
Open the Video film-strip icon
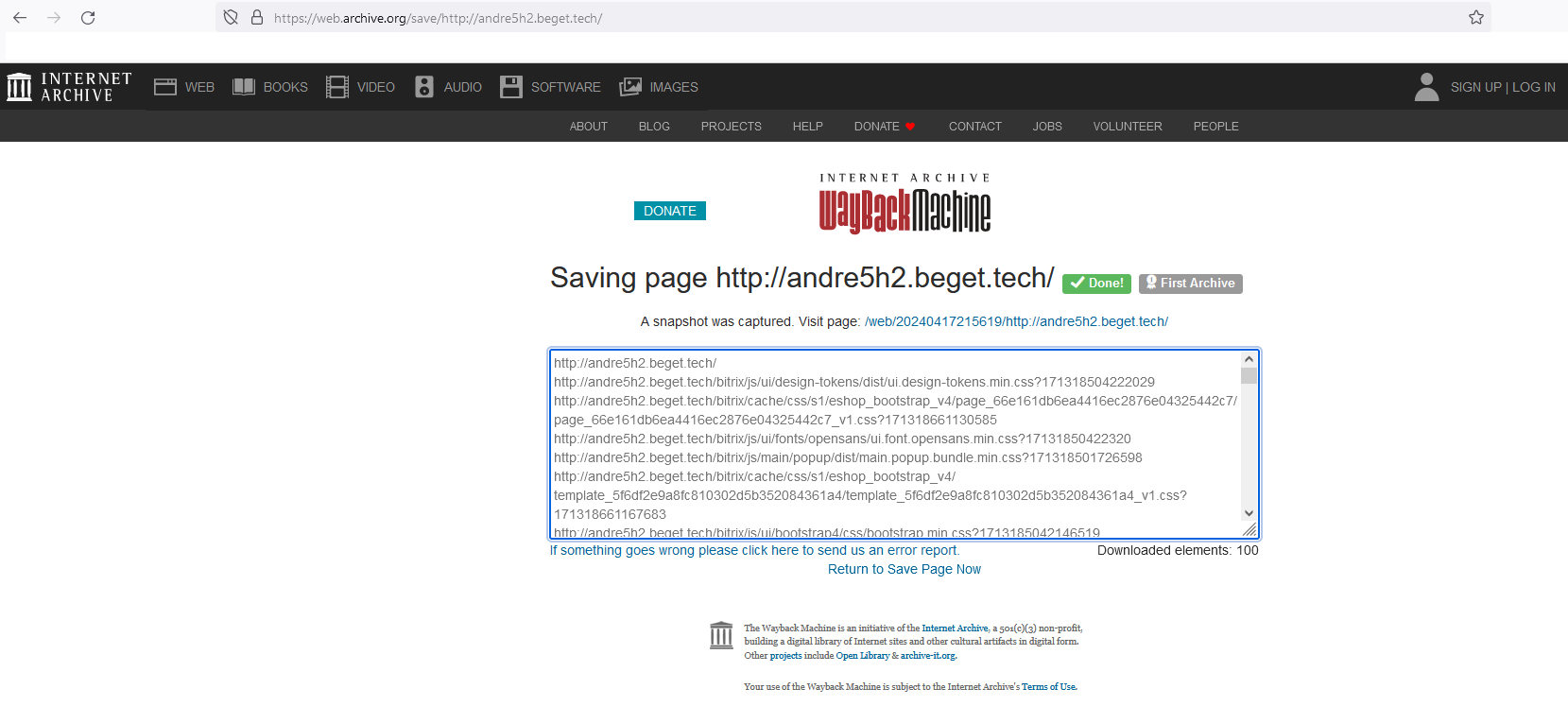(337, 87)
